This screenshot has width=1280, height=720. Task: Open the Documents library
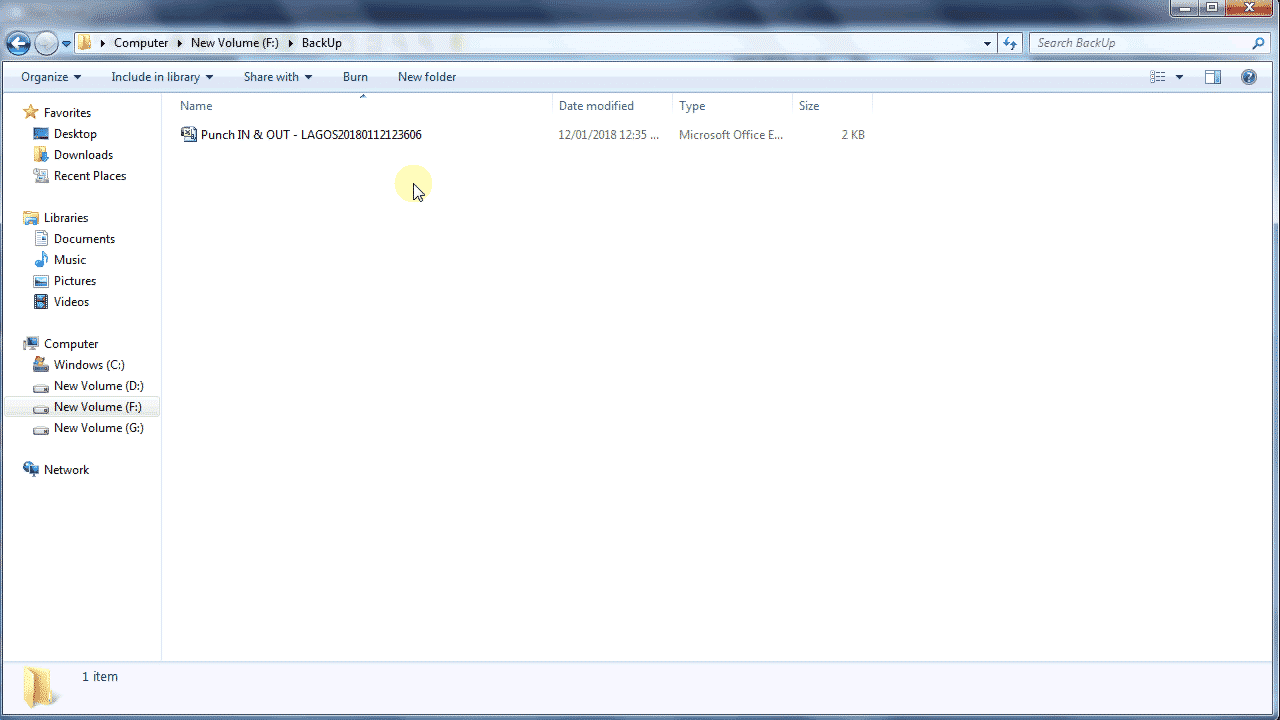84,239
